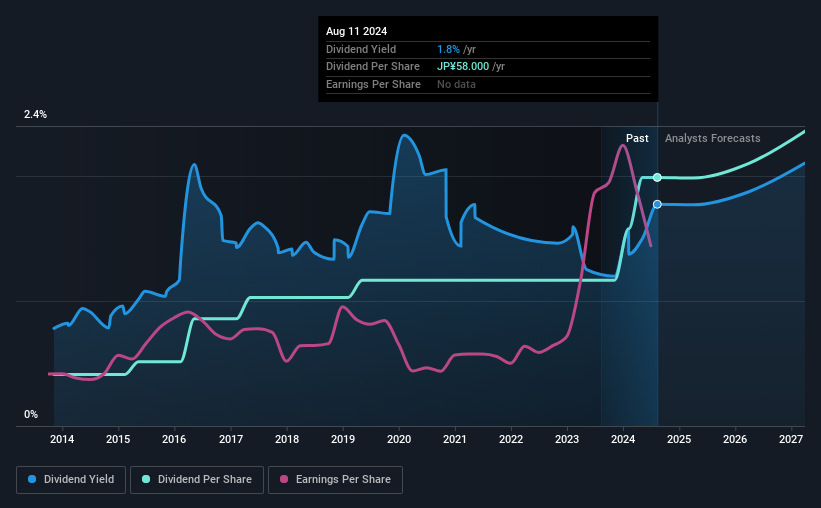This screenshot has width=821, height=508.
Task: Click the 'Earnings Per Share' tooltip row label
Action: 373,84
